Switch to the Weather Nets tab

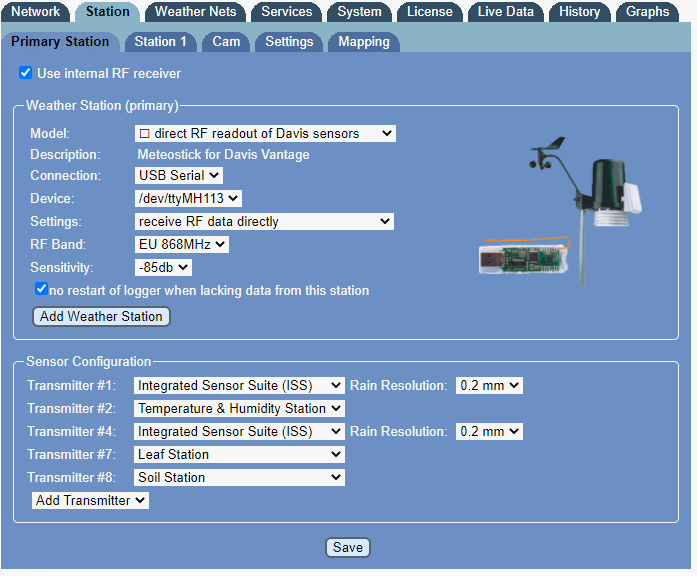[195, 12]
